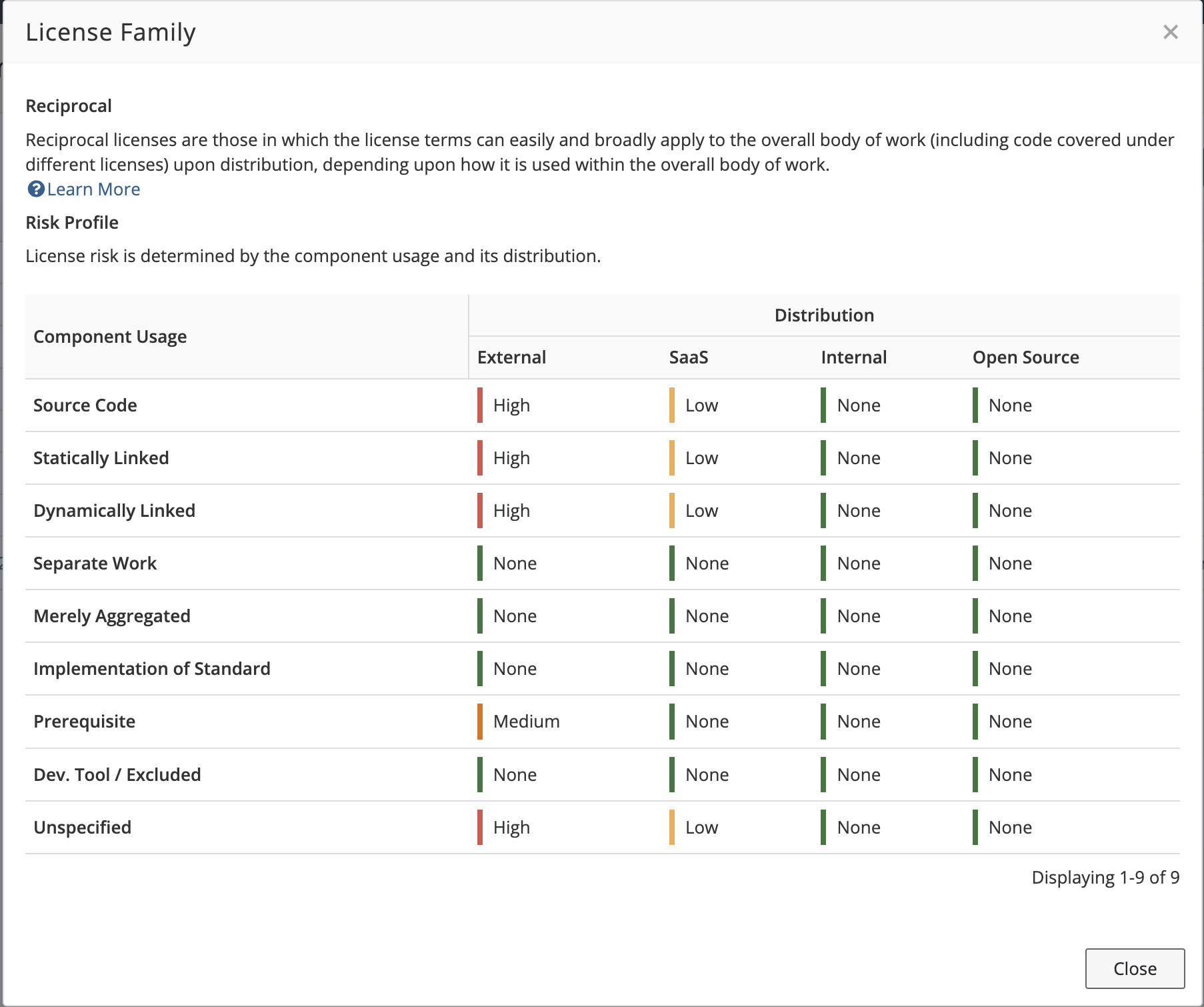Select the Statically Linked row label
This screenshot has height=1007, width=1204.
(x=101, y=458)
